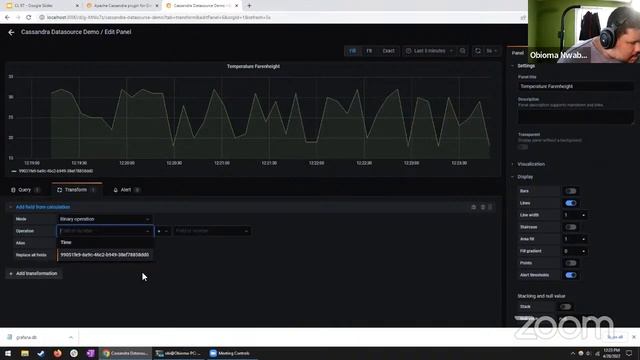
Task: Open the Windows Start menu
Action: pyautogui.click(x=8, y=353)
